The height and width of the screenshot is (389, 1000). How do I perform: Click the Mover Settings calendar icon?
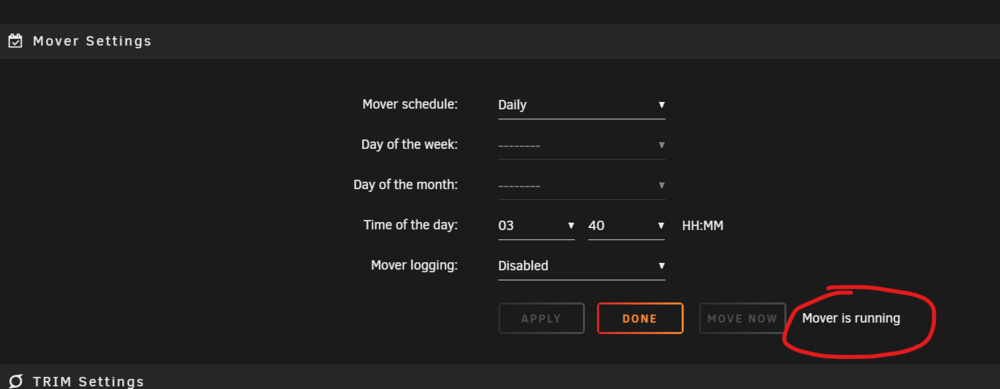click(x=15, y=41)
